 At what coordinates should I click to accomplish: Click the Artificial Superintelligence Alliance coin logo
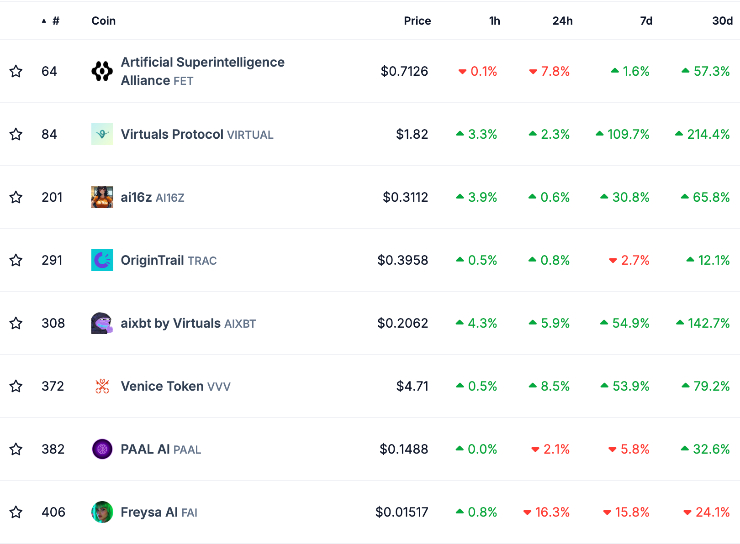point(102,71)
